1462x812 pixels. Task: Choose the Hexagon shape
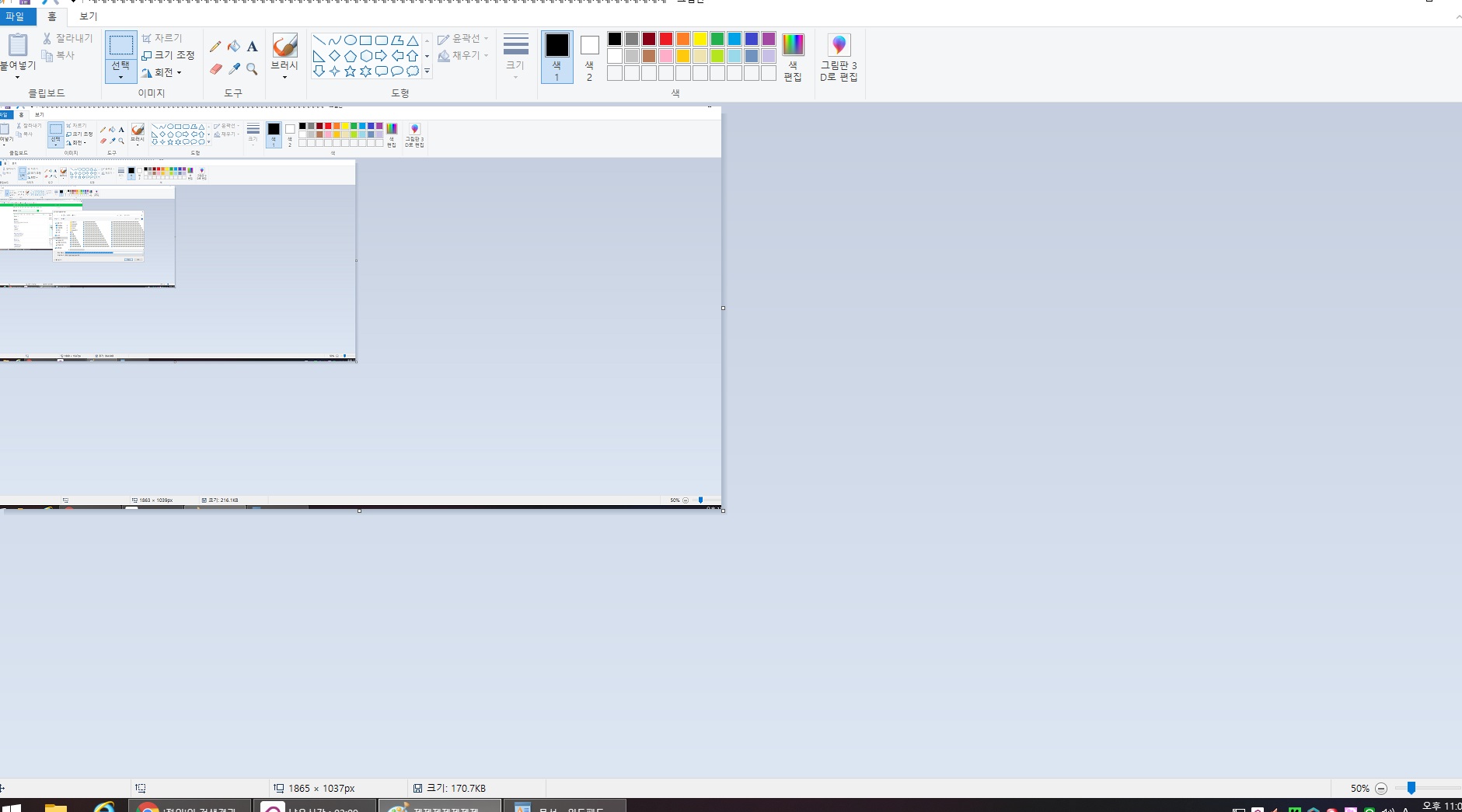365,56
